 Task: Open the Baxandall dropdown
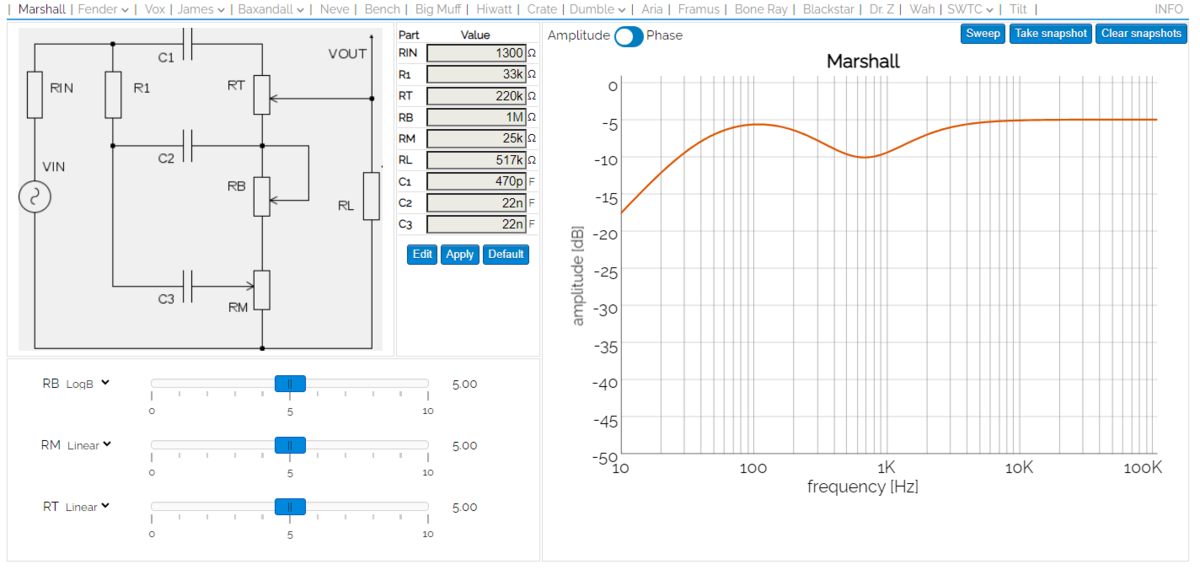pos(272,9)
